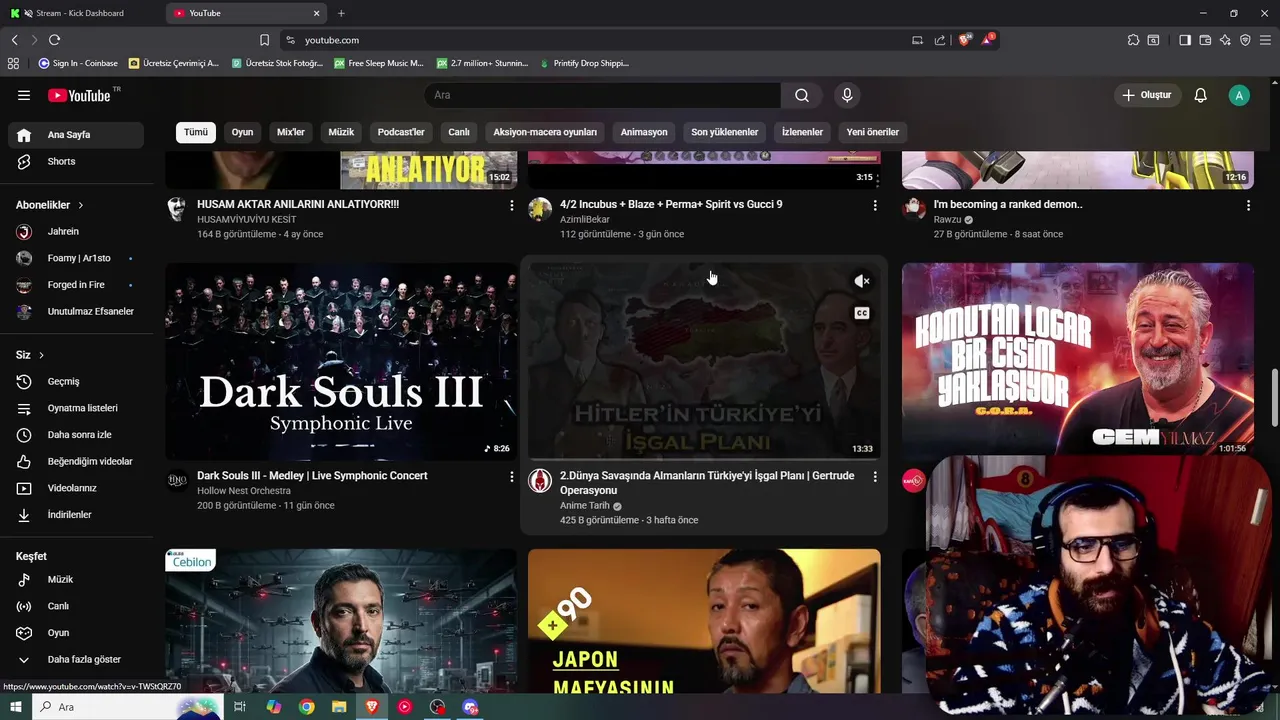Open Task View on the taskbar
The height and width of the screenshot is (720, 1280).
tap(240, 707)
